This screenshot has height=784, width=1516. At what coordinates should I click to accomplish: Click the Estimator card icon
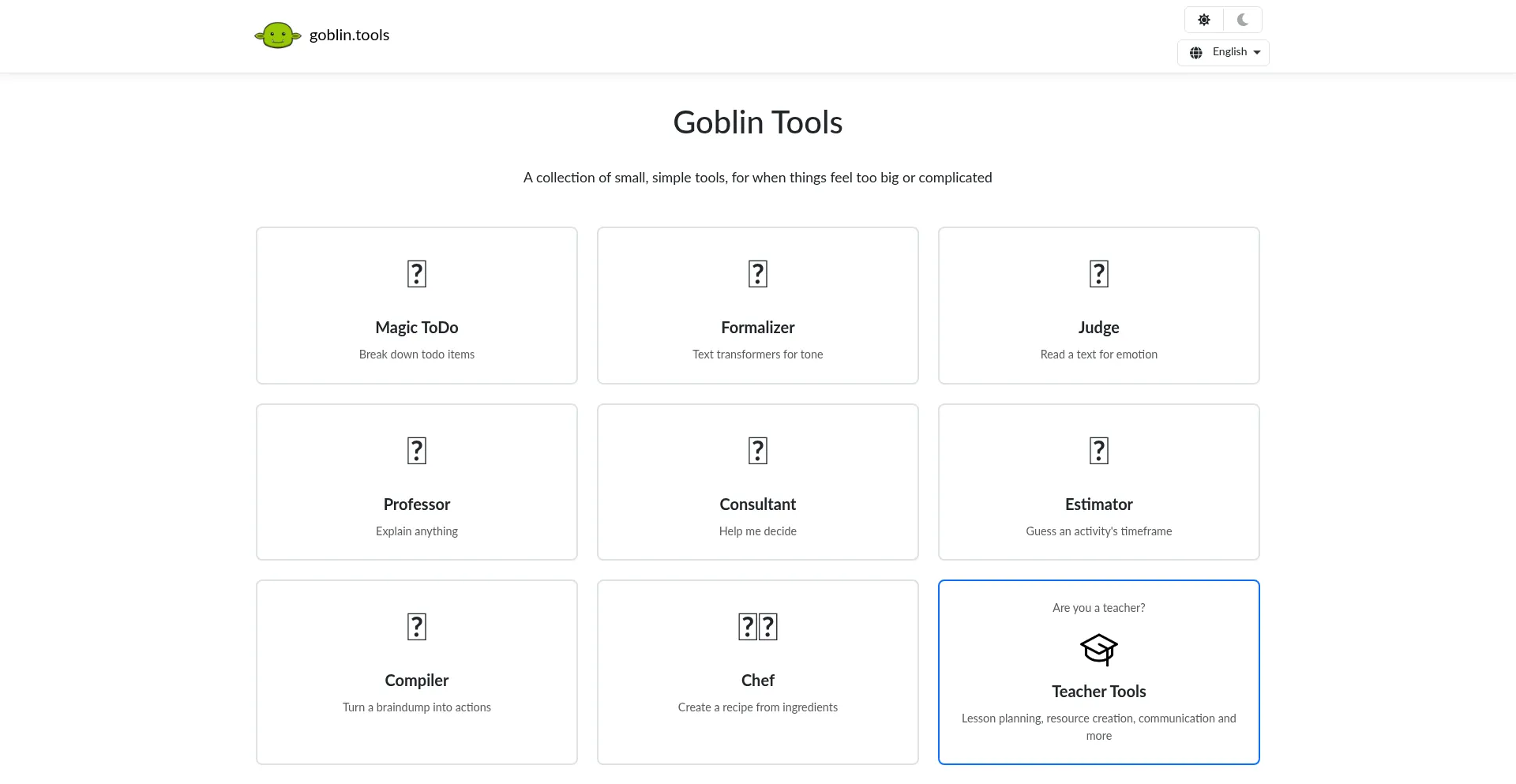tap(1099, 451)
